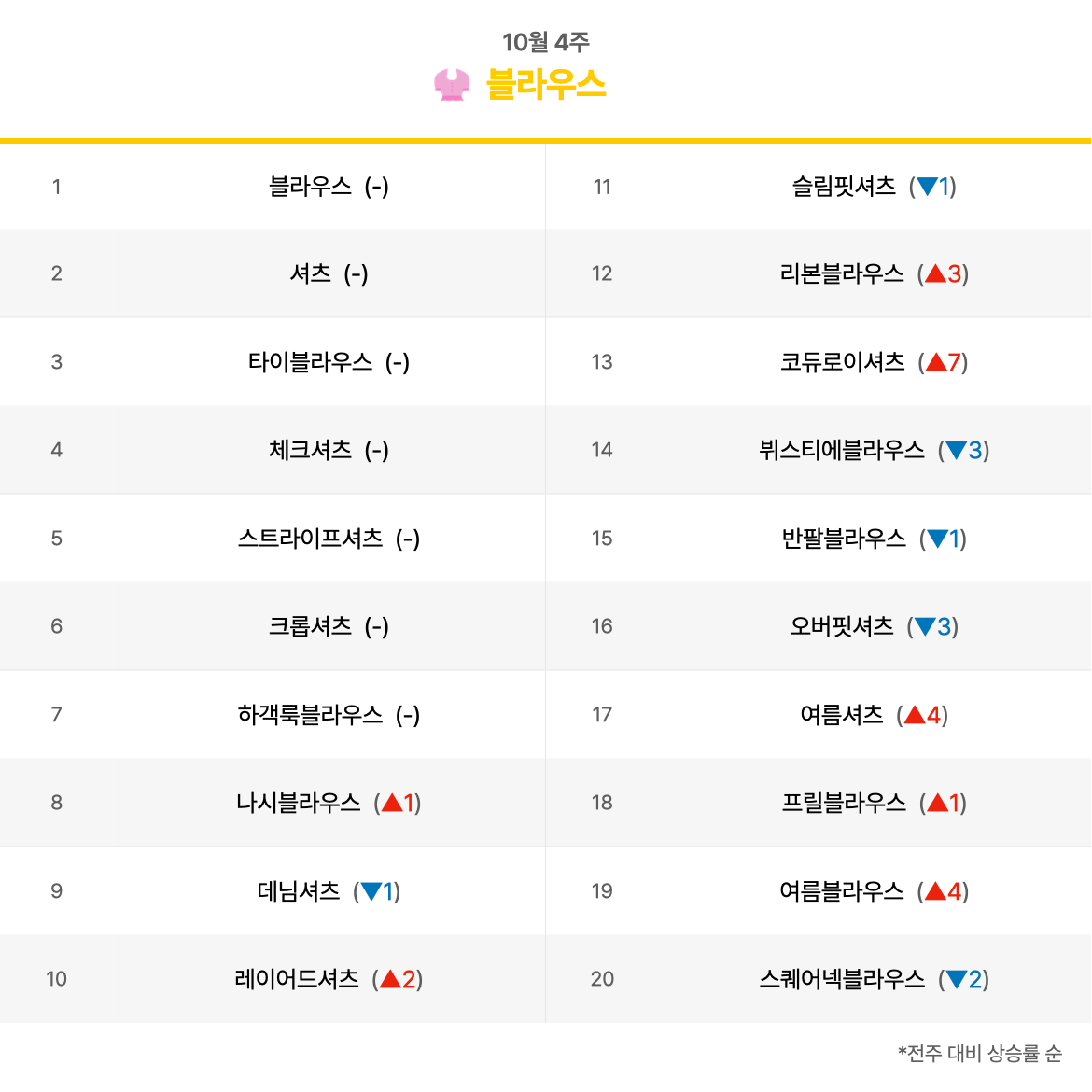The image size is (1092, 1092).
Task: Click blue down arrow beside 슬림핏셔츠
Action: [927, 186]
